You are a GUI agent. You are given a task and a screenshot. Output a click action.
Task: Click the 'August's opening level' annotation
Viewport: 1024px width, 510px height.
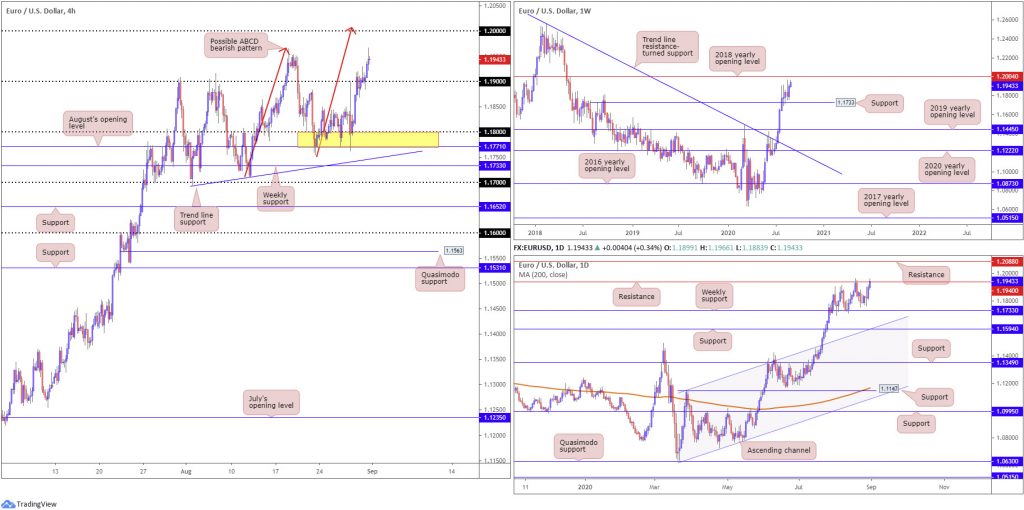(99, 121)
